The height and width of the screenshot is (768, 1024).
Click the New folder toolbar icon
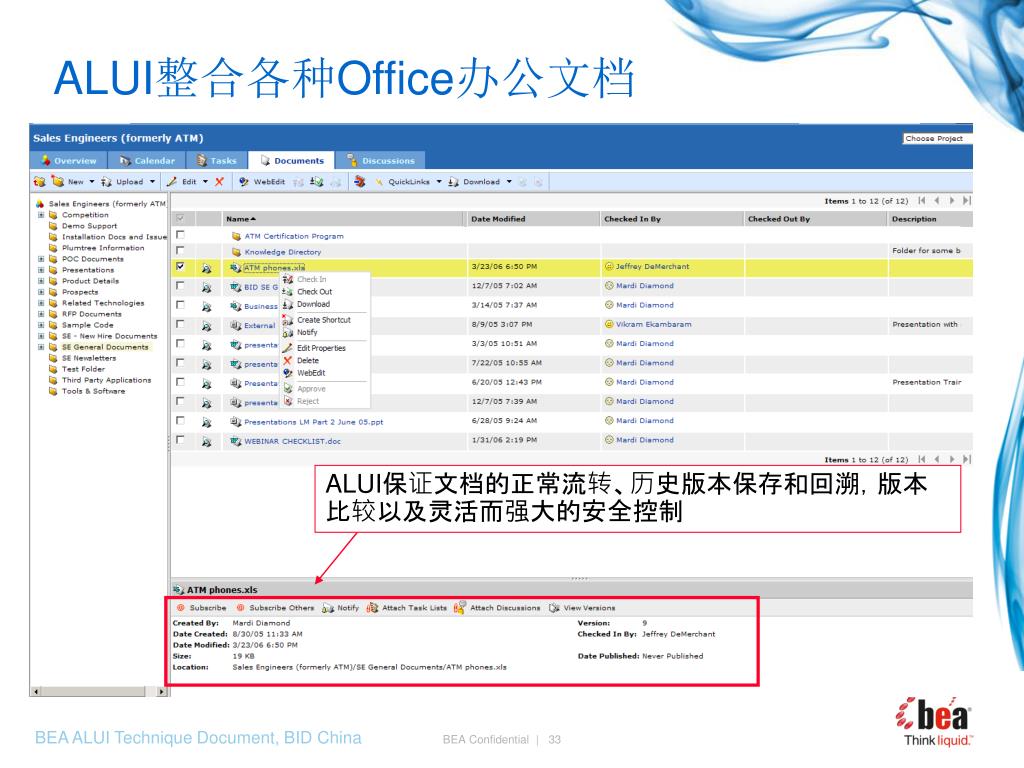coord(58,182)
